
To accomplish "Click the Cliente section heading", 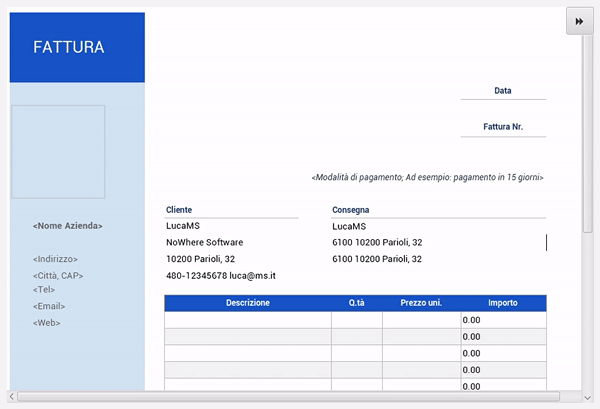I will tap(179, 210).
